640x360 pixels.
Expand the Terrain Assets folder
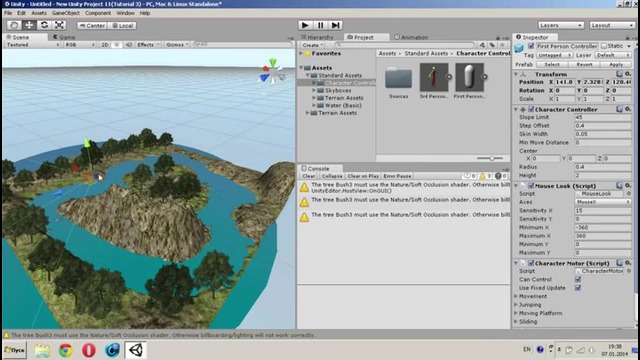click(x=307, y=113)
